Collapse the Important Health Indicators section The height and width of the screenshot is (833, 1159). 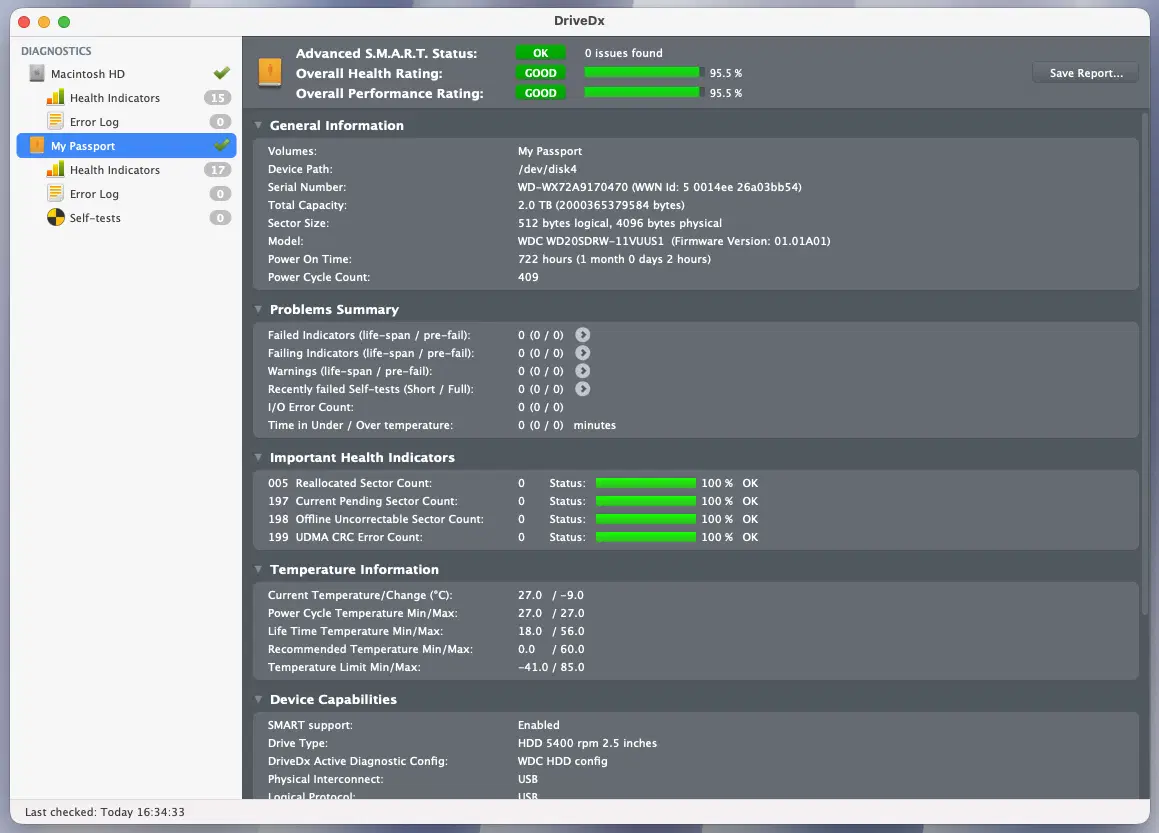coord(258,457)
